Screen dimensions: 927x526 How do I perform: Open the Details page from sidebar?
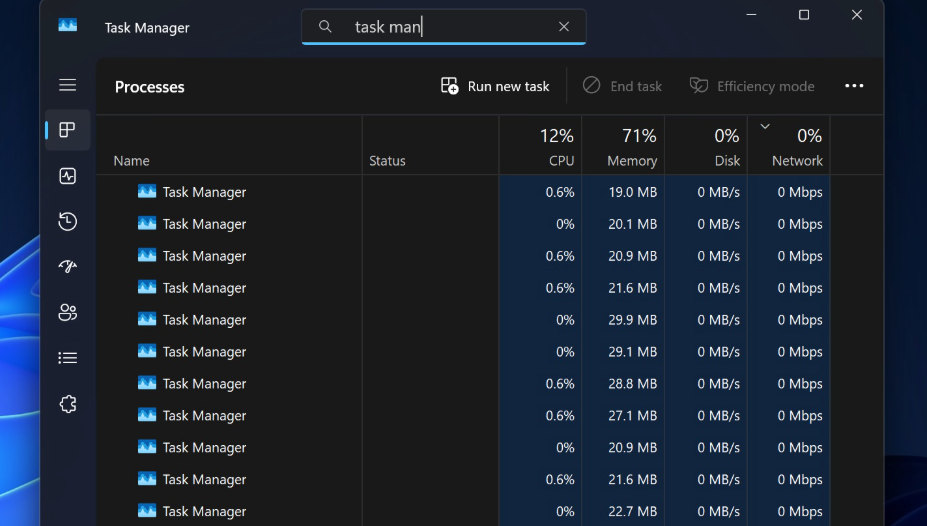pos(67,357)
